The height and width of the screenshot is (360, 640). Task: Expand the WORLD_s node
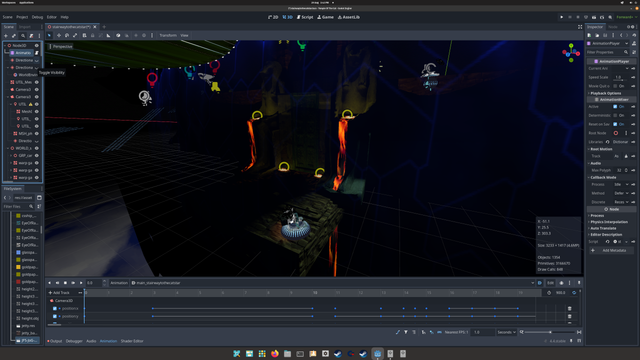pos(8,148)
